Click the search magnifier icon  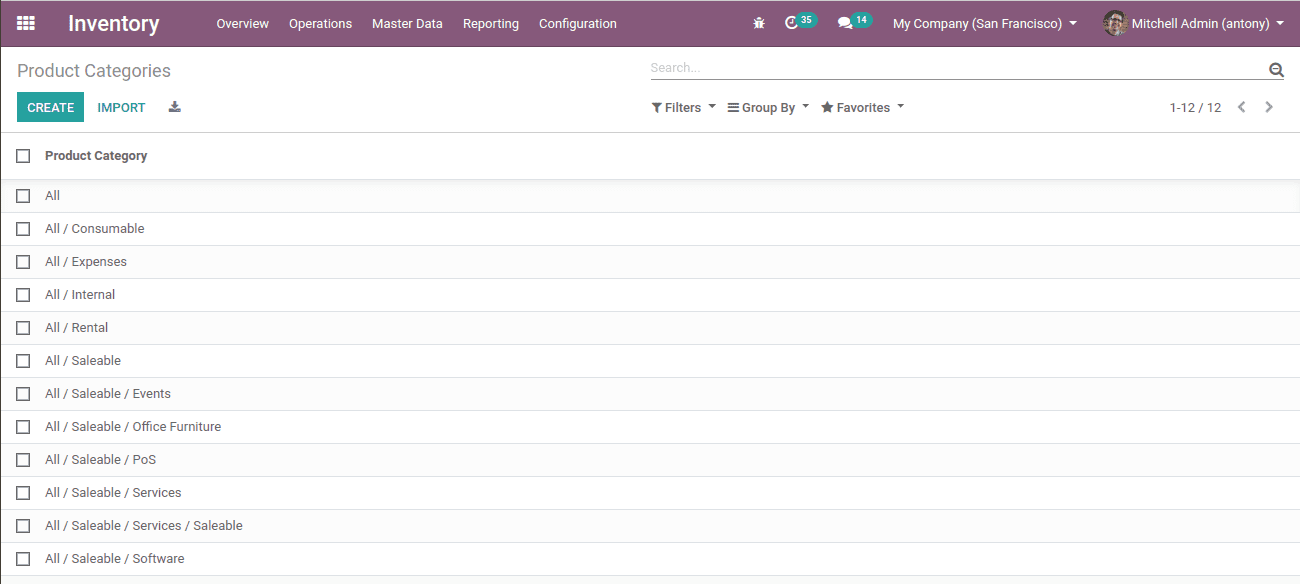(x=1276, y=69)
